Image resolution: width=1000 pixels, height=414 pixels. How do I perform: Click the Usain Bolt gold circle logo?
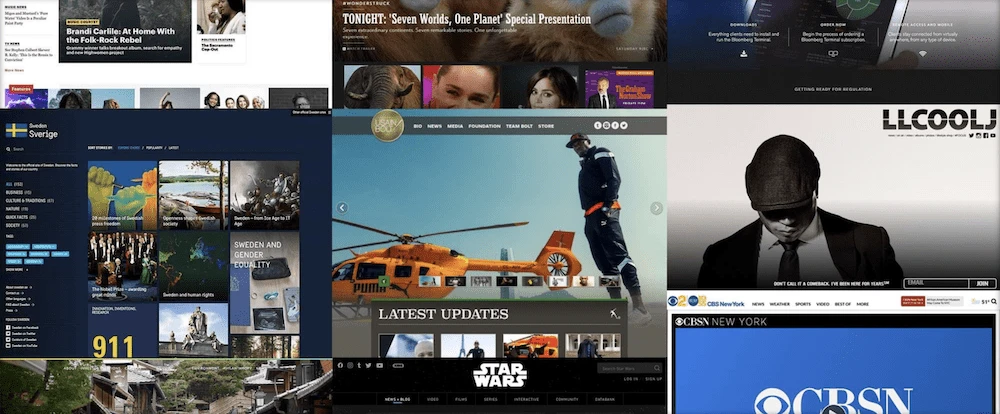tap(387, 126)
